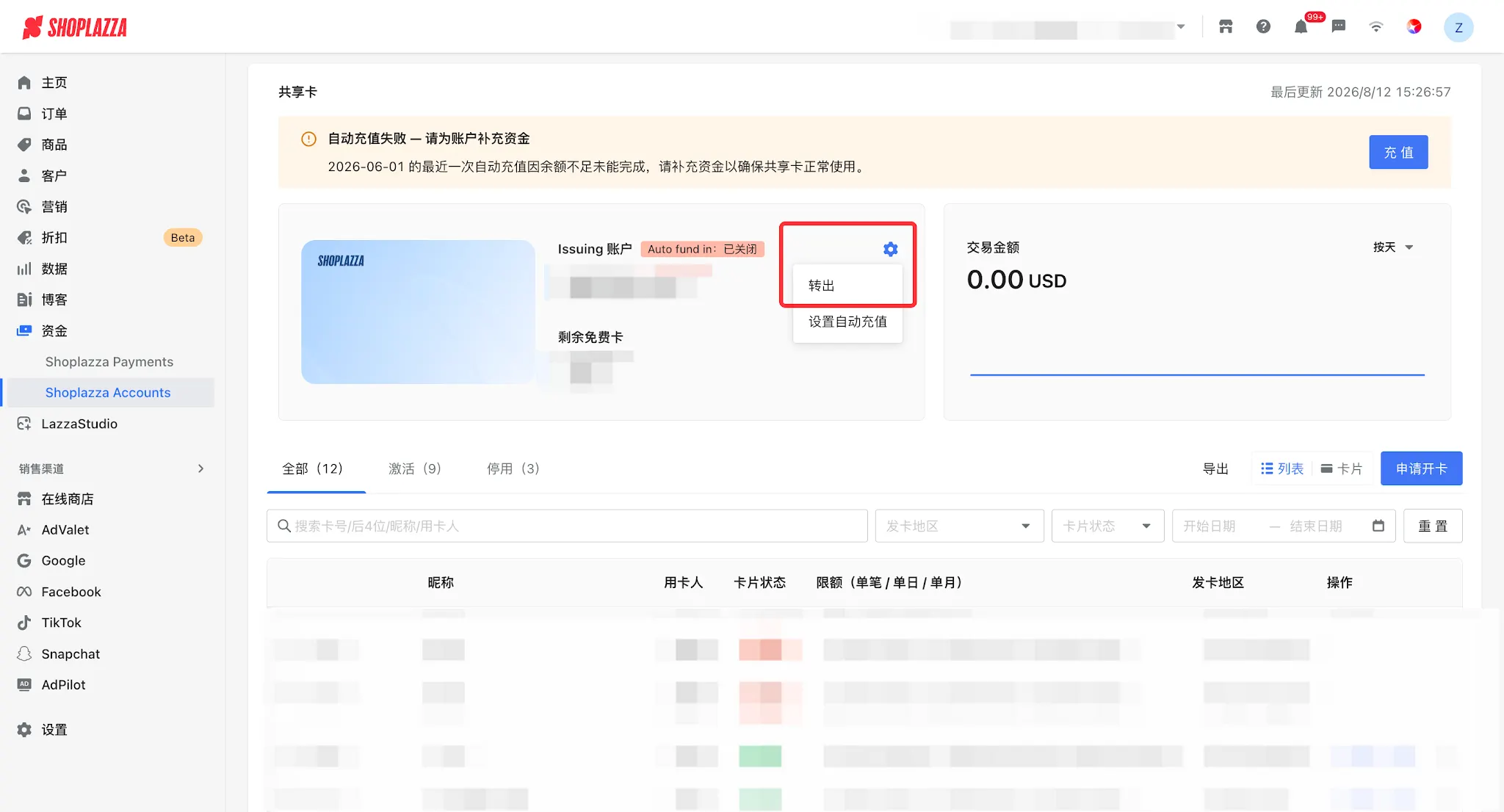Open the notifications bell

[x=1301, y=27]
